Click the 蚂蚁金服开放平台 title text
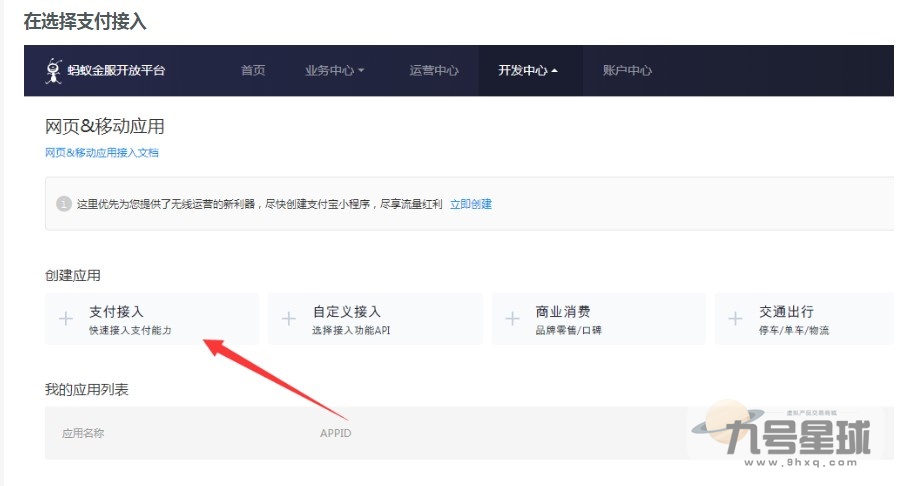The height and width of the screenshot is (486, 900). pos(117,71)
